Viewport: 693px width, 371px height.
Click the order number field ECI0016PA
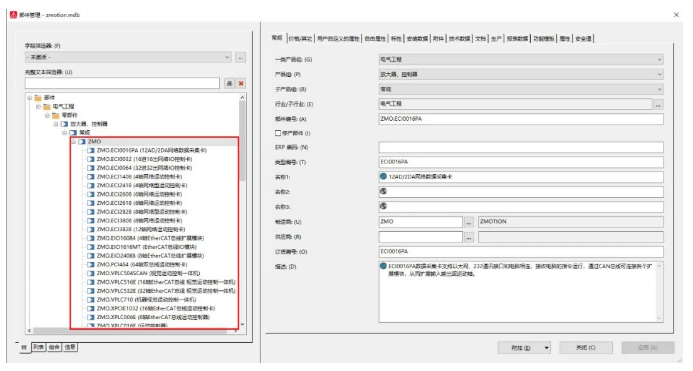(521, 252)
